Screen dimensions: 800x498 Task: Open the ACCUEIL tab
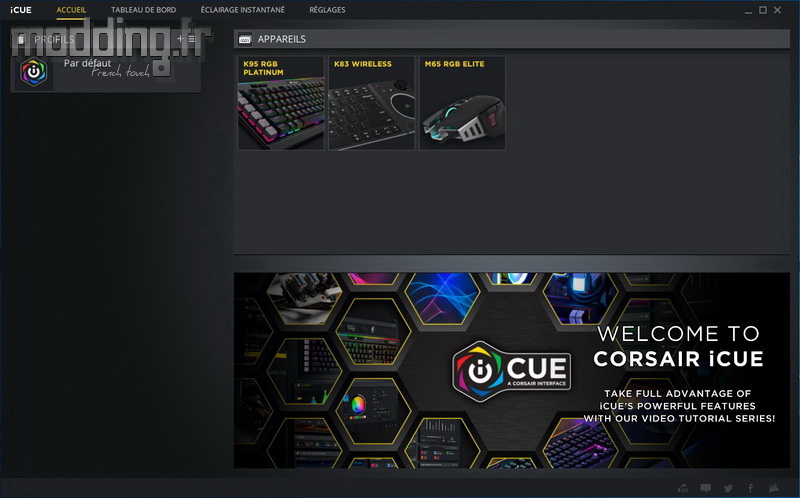[x=71, y=10]
